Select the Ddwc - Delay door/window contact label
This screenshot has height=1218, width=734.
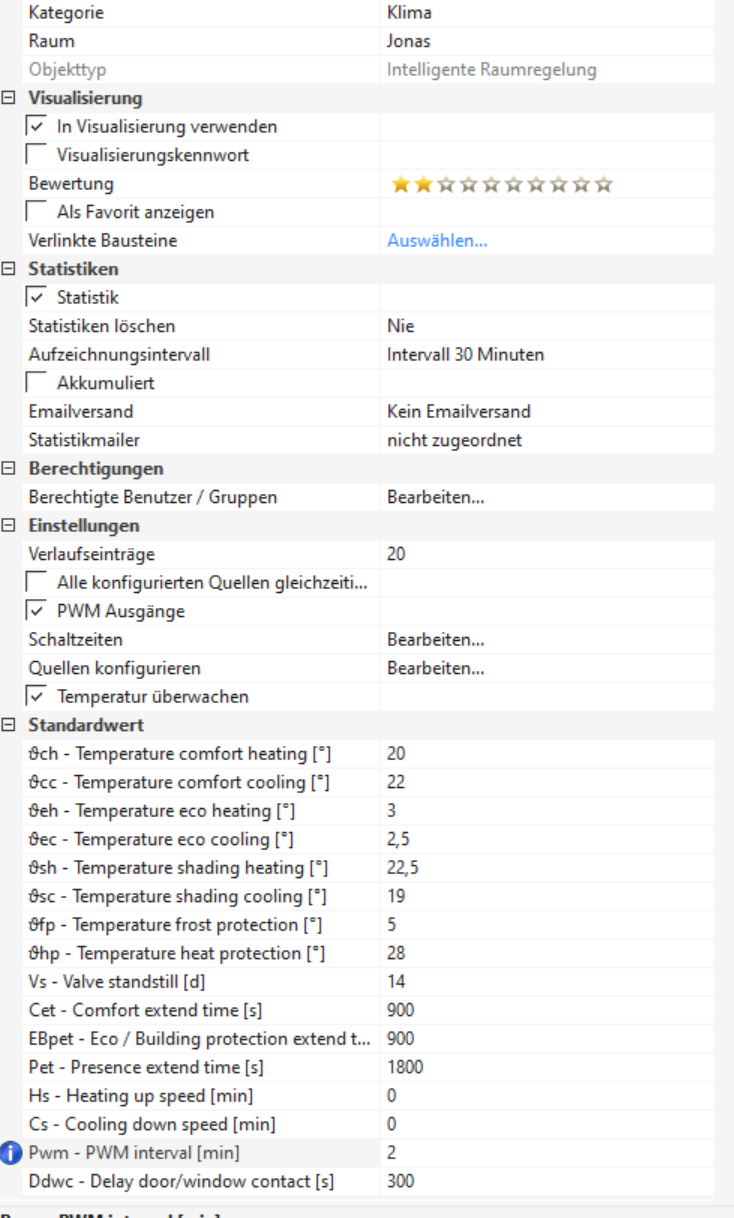click(181, 1181)
